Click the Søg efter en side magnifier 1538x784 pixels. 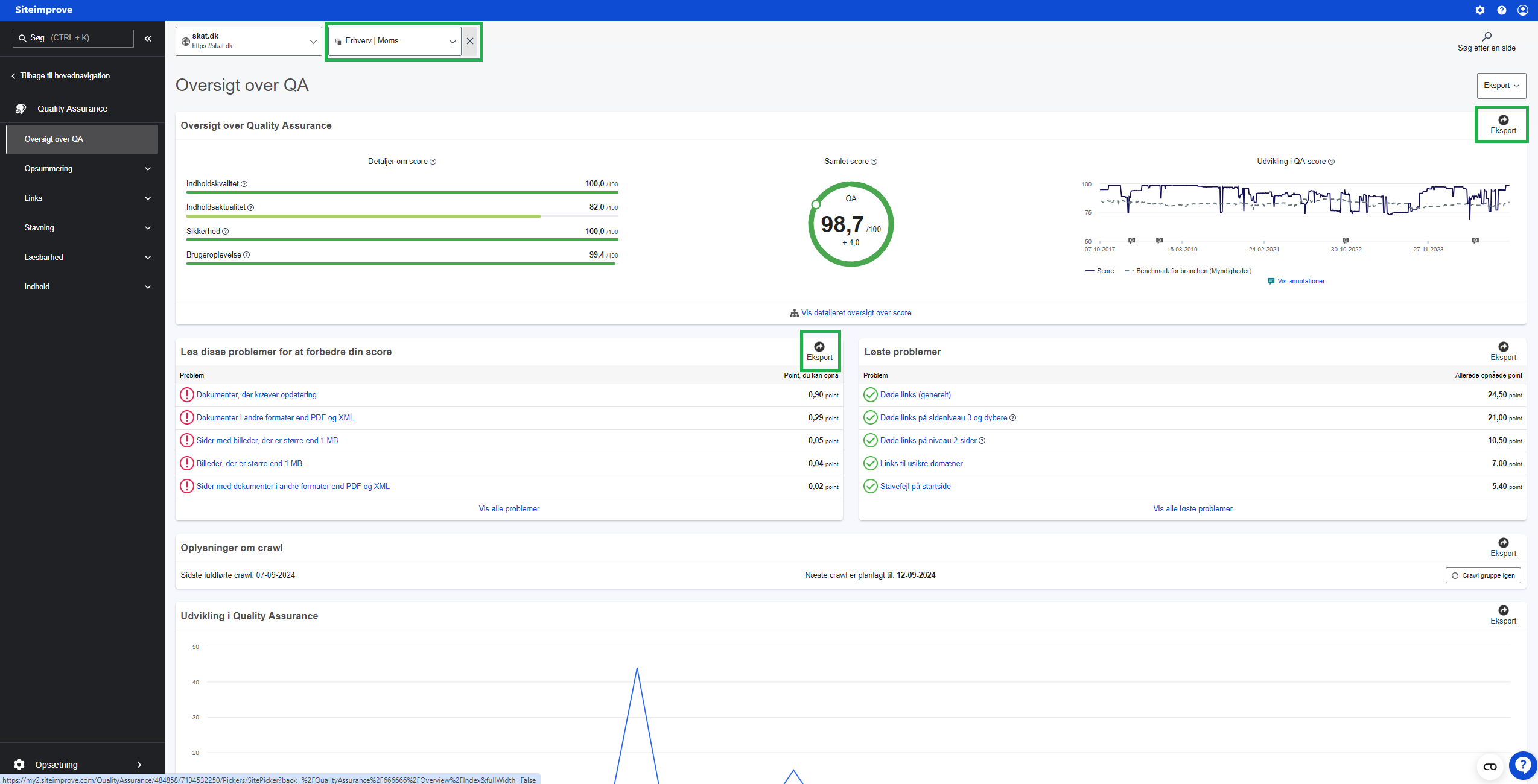click(1486, 37)
